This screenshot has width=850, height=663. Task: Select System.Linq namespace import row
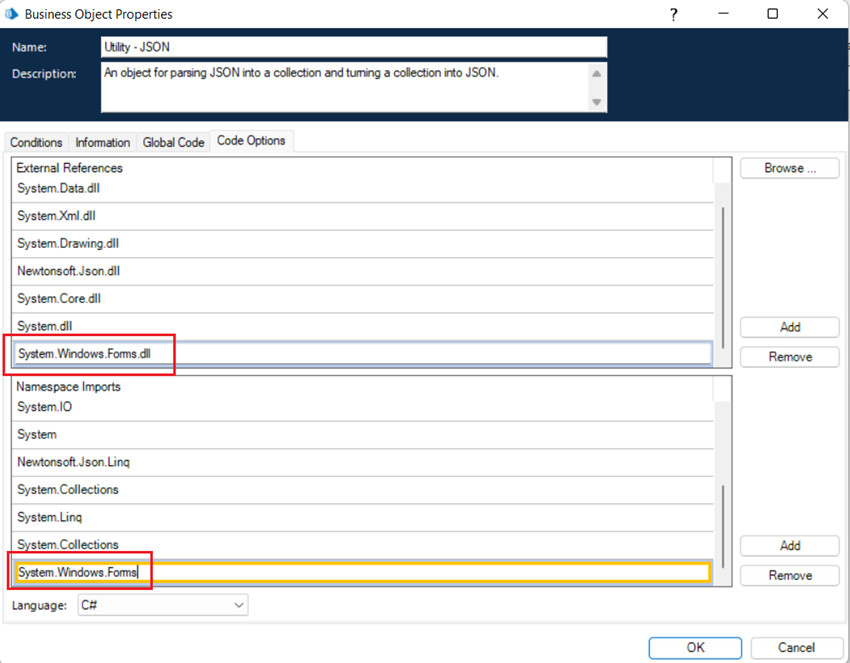[362, 518]
